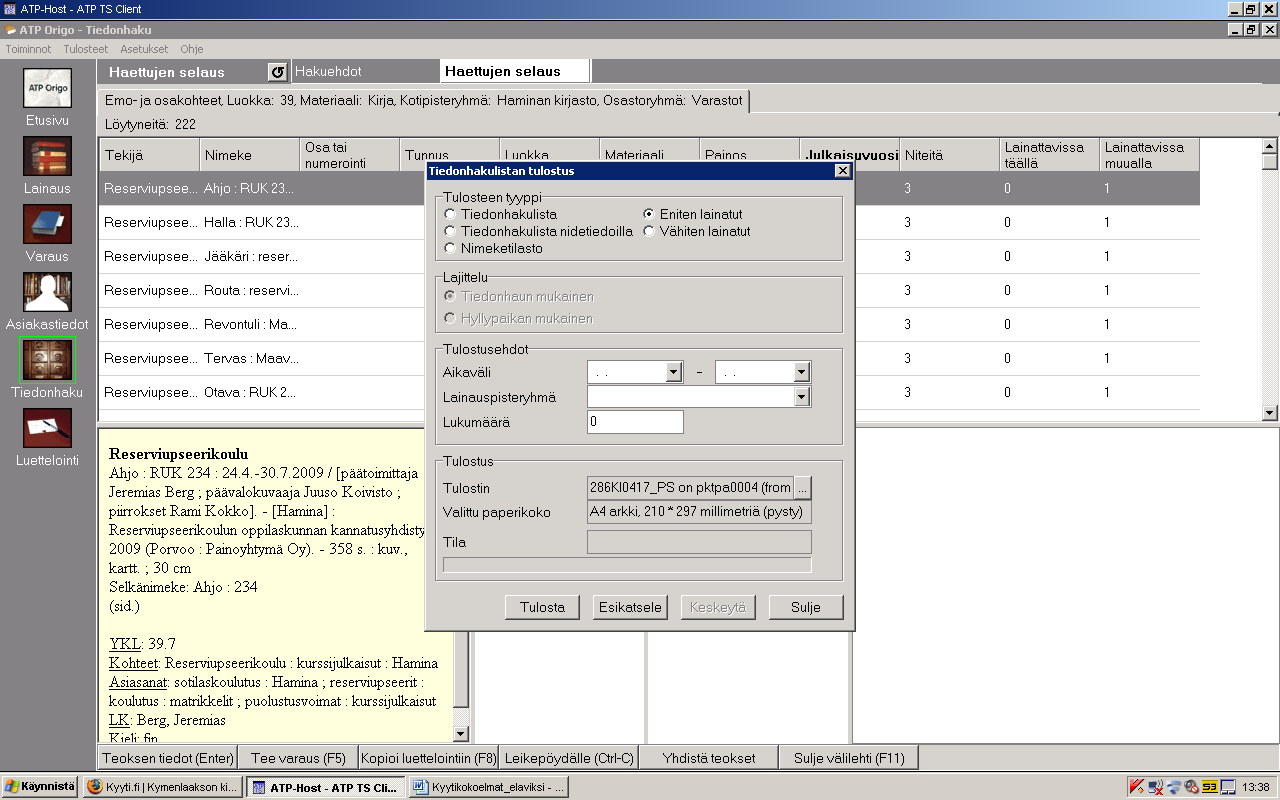Select Nimeketilasto radio button

(450, 248)
